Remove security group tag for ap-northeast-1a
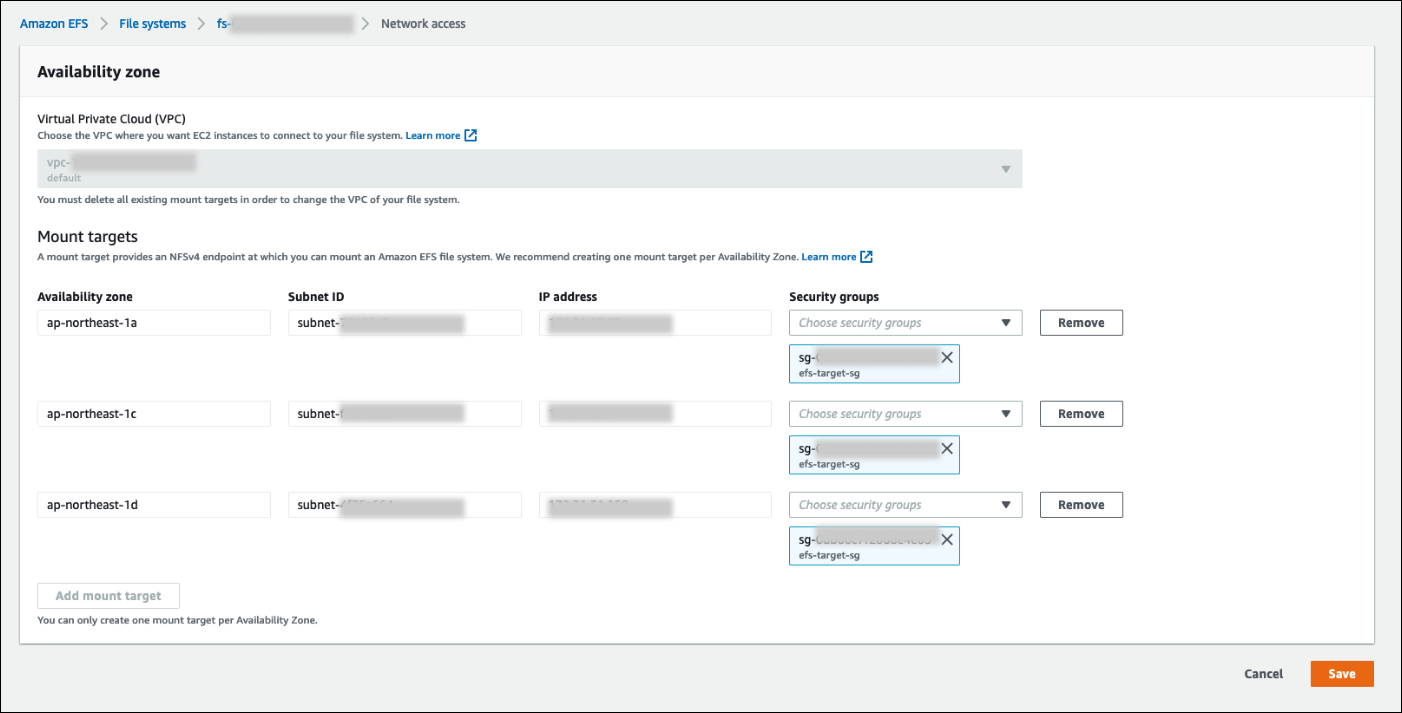This screenshot has width=1402, height=713. point(946,358)
